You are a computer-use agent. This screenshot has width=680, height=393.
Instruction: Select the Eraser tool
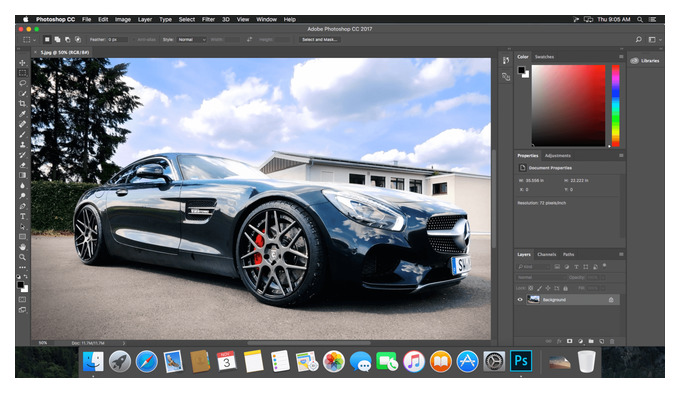pos(23,165)
